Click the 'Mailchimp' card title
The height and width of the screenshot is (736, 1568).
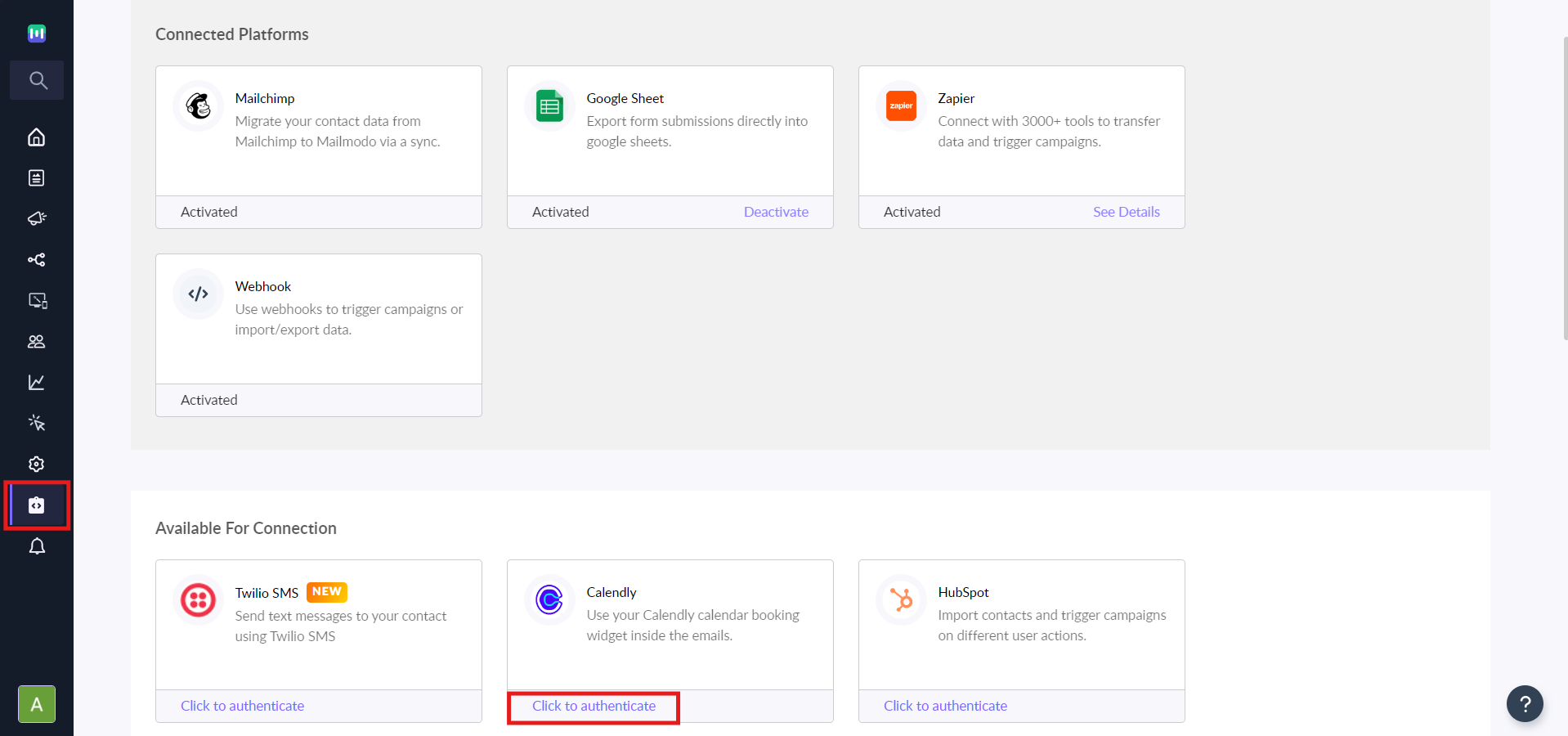pyautogui.click(x=265, y=98)
